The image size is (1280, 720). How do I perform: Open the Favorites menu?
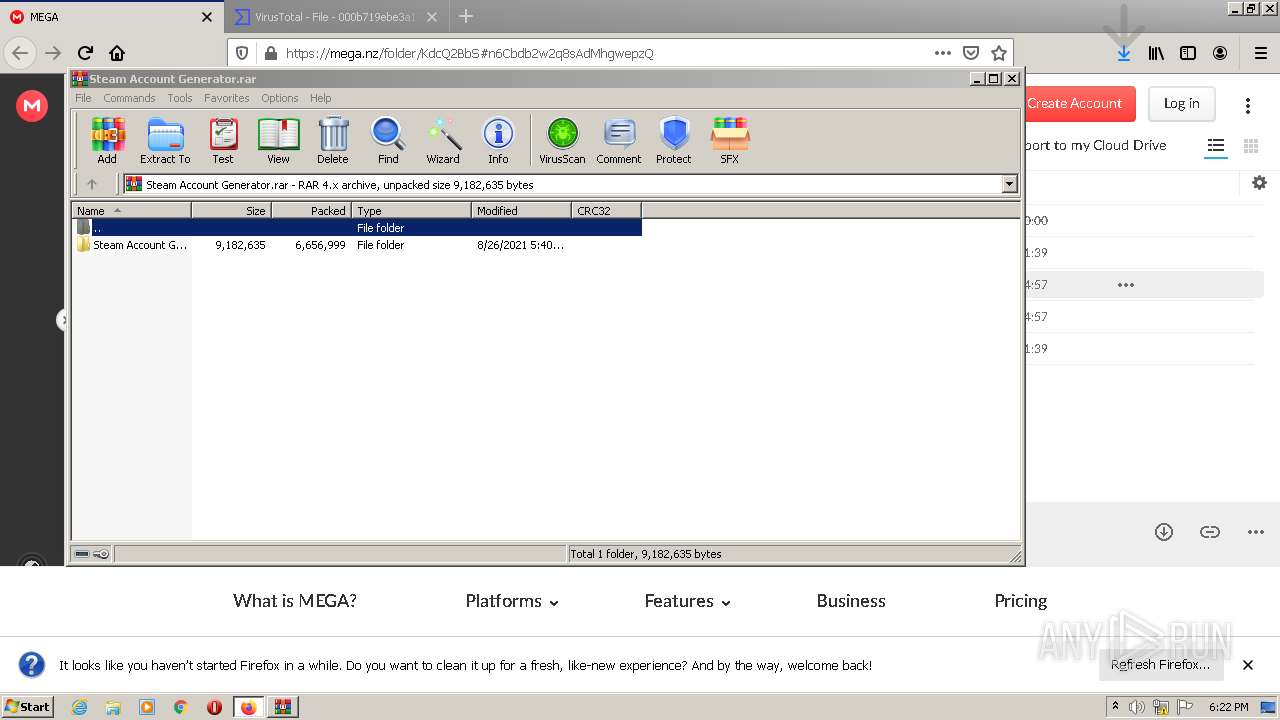227,98
